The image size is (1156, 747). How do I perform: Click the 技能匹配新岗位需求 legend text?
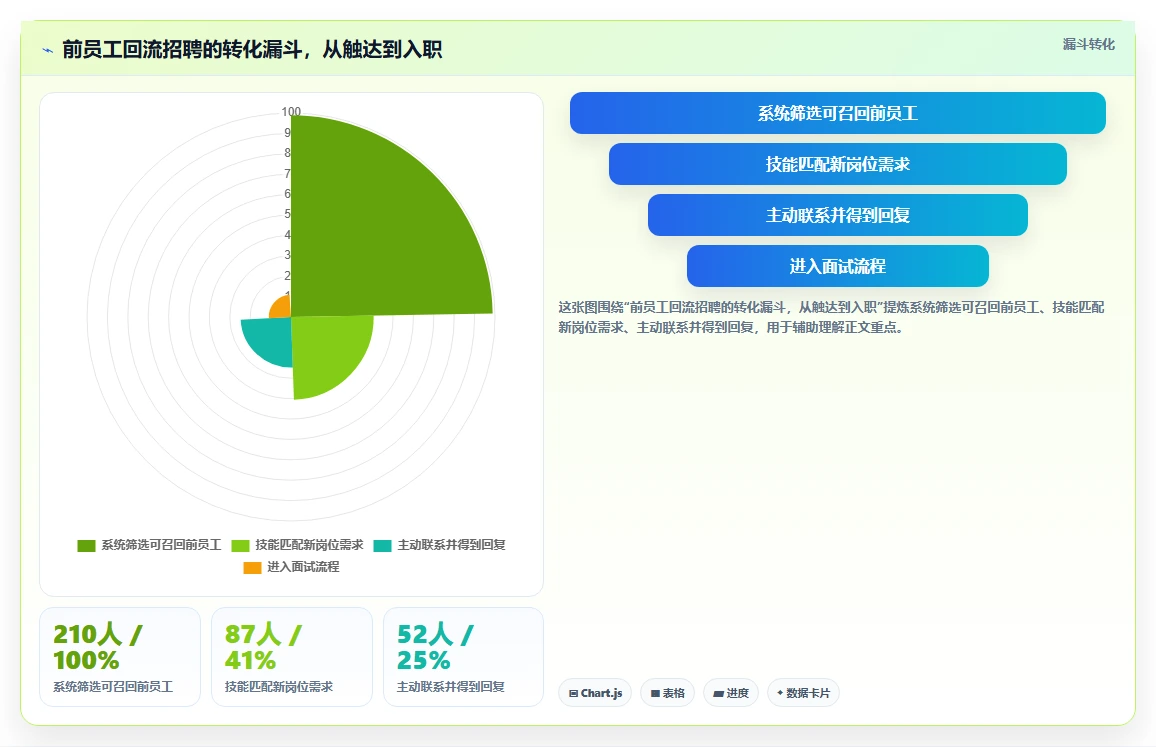click(x=310, y=545)
